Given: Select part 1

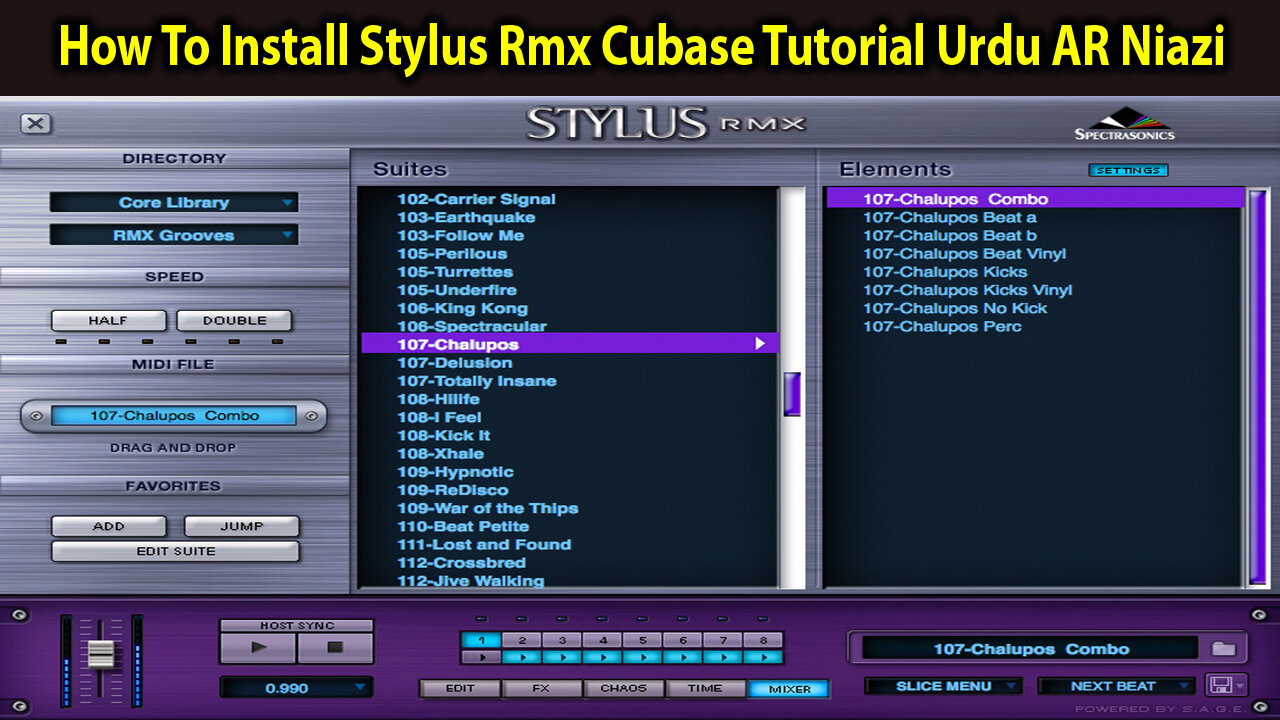Looking at the screenshot, I should pyautogui.click(x=482, y=640).
